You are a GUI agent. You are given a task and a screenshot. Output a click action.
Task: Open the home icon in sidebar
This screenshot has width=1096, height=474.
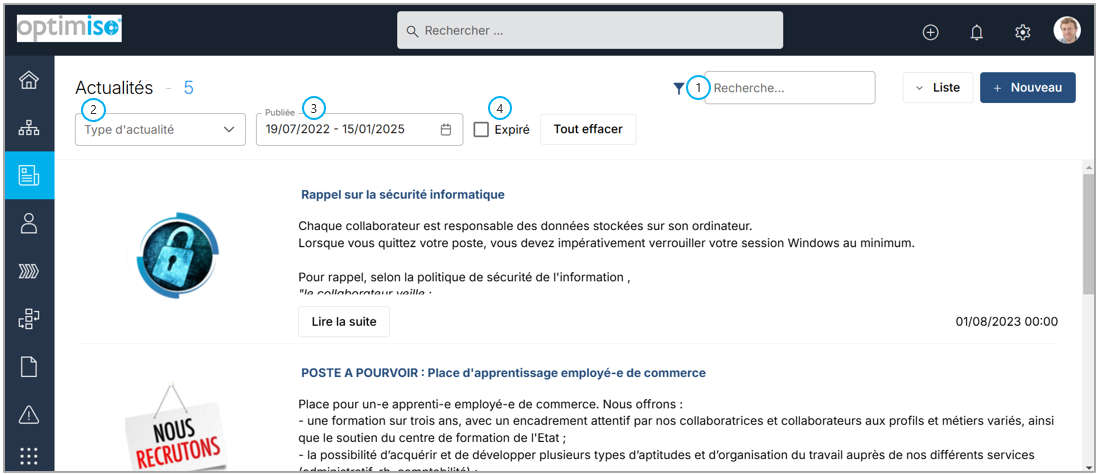(29, 81)
